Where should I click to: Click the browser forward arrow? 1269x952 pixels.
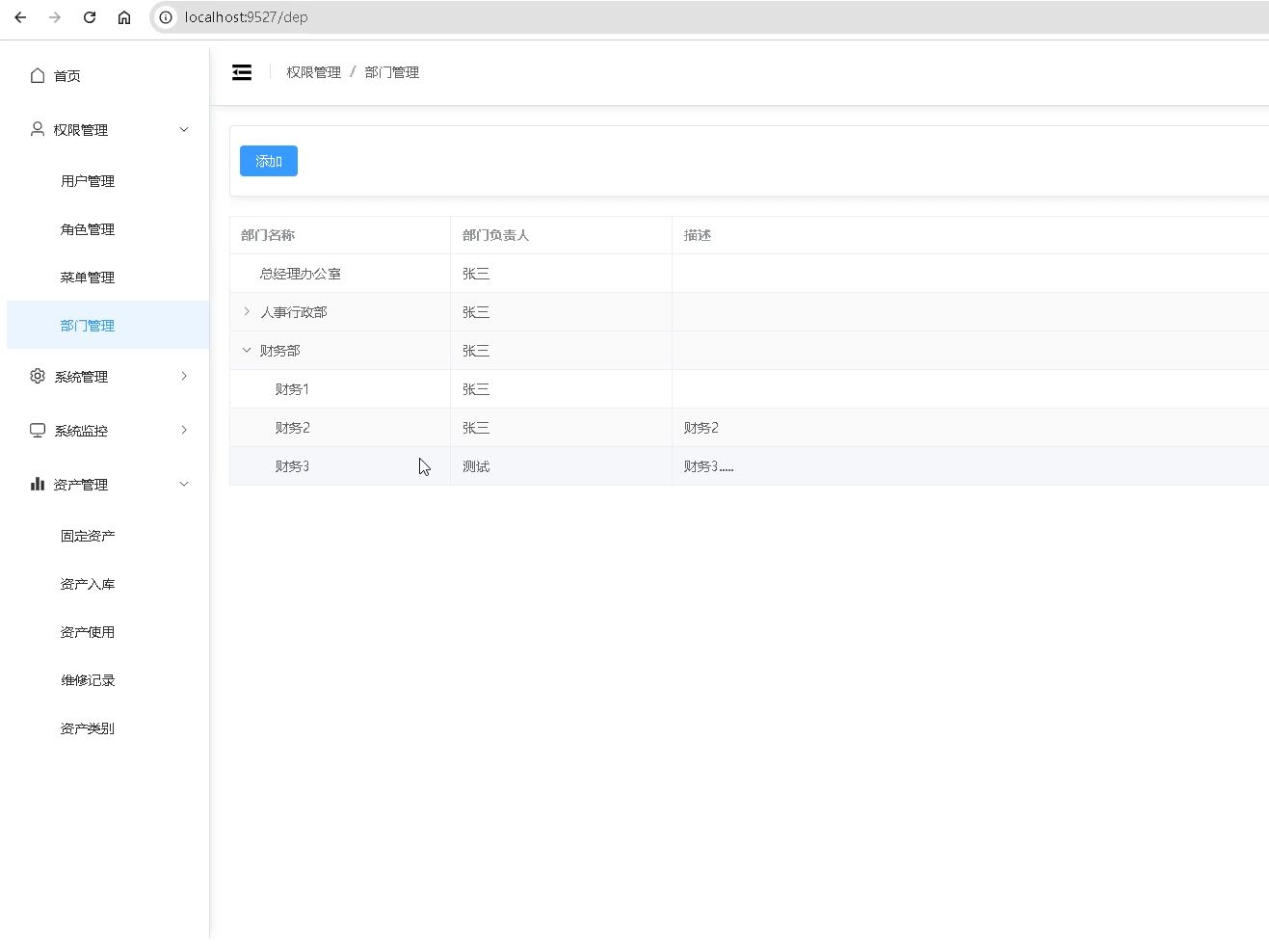pyautogui.click(x=55, y=17)
